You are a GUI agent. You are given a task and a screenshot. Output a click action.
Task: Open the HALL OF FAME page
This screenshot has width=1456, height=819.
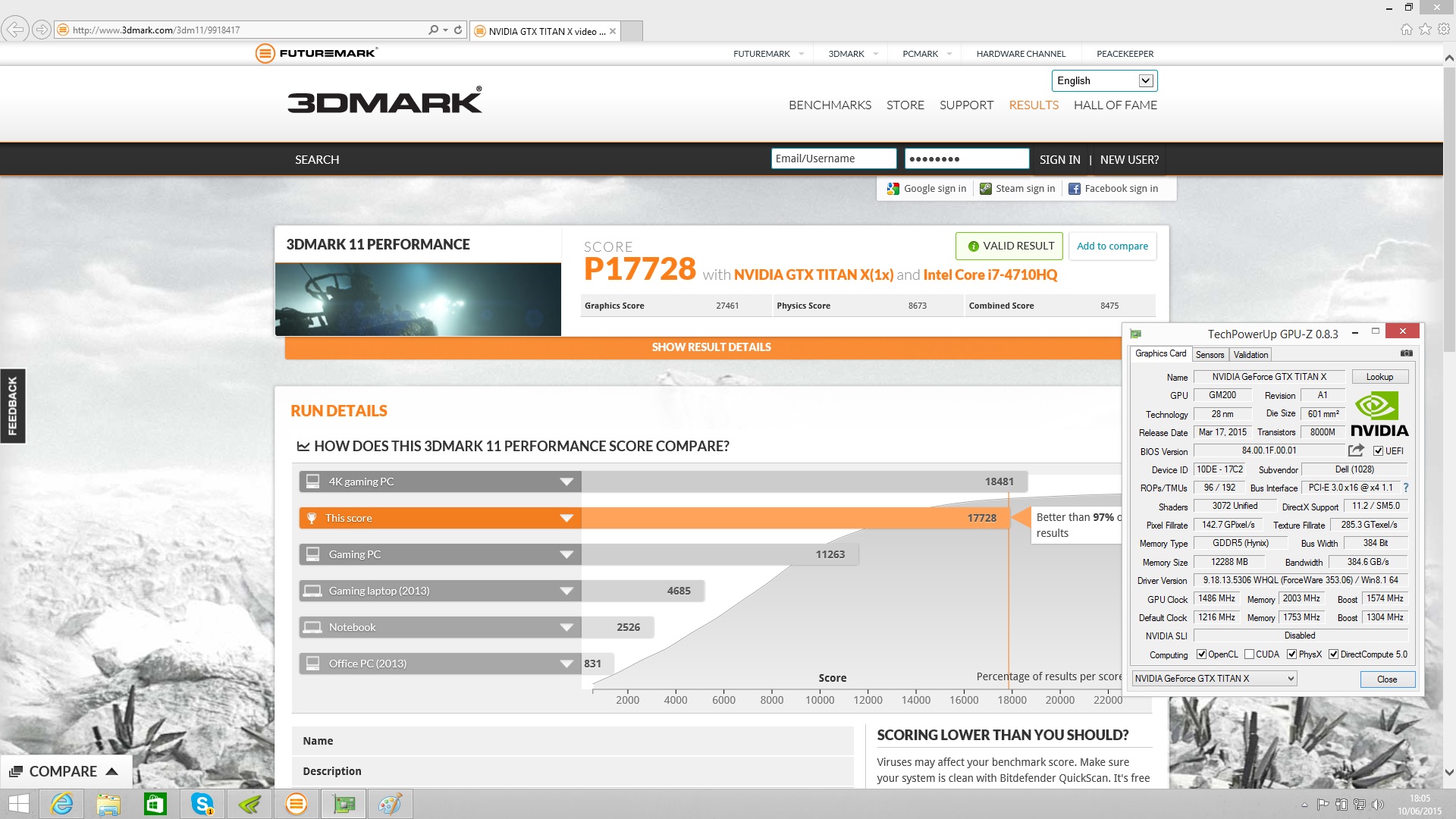click(x=1115, y=105)
